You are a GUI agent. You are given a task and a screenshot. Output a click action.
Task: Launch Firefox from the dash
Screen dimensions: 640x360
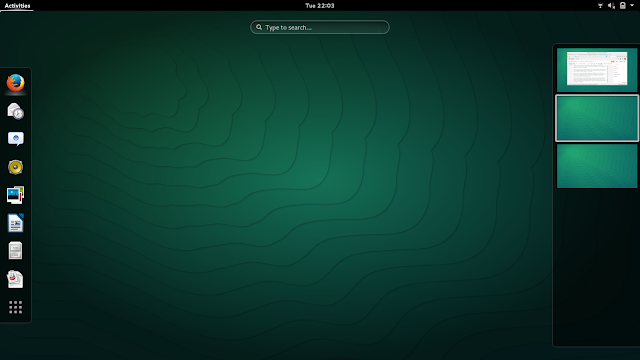point(16,83)
